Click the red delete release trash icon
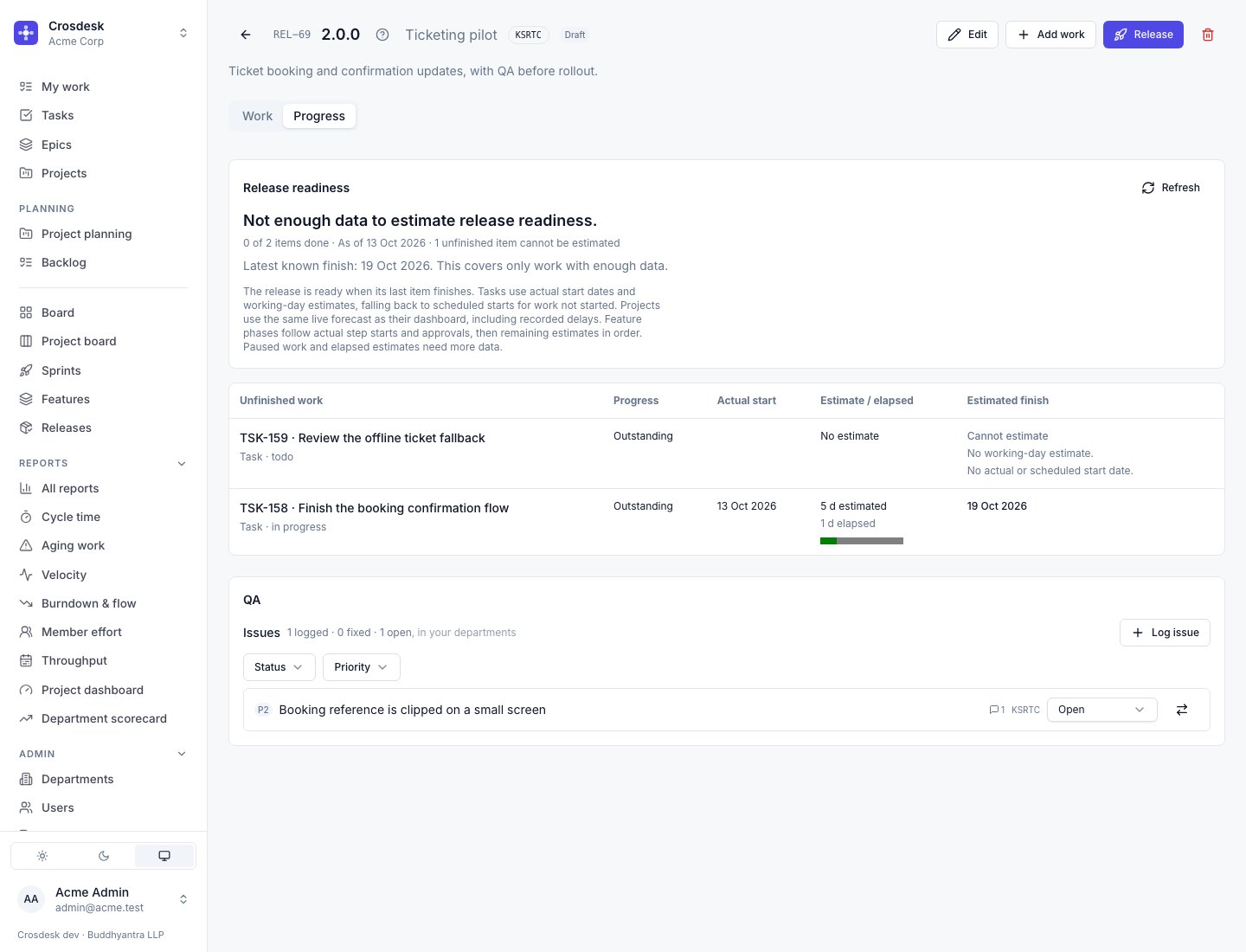This screenshot has height=952, width=1246. tap(1208, 35)
